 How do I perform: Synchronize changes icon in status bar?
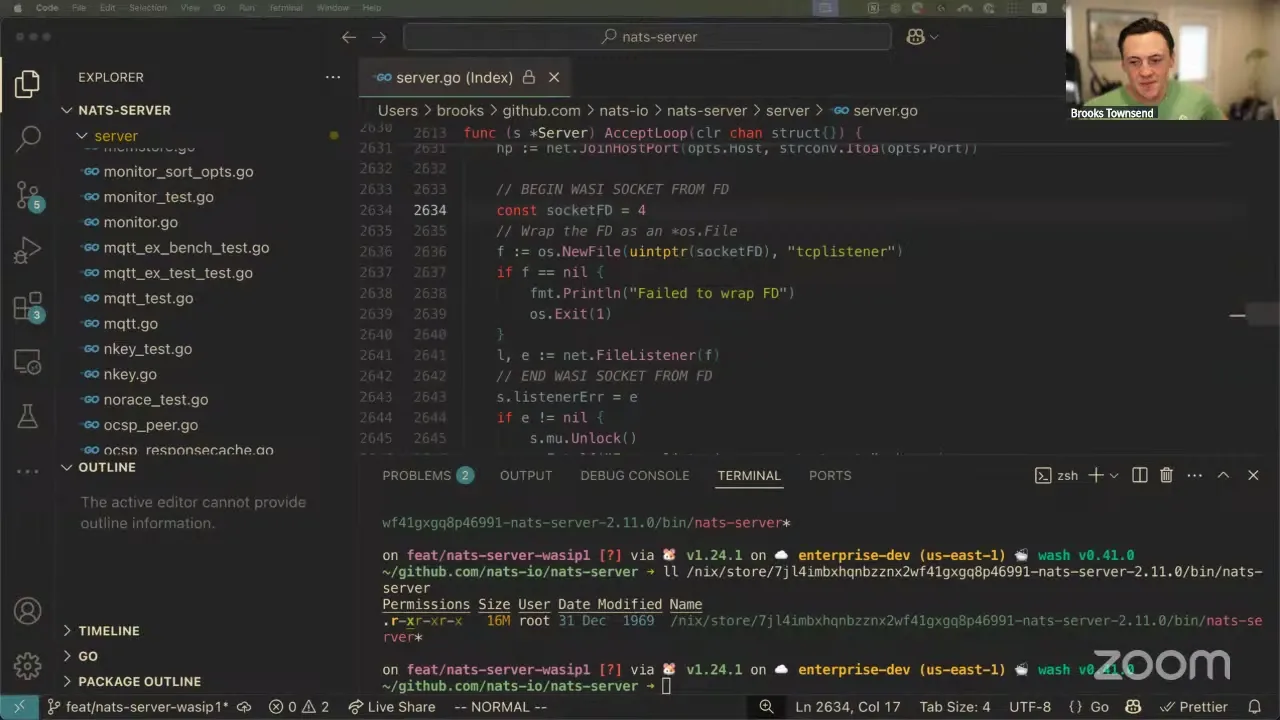pos(244,707)
